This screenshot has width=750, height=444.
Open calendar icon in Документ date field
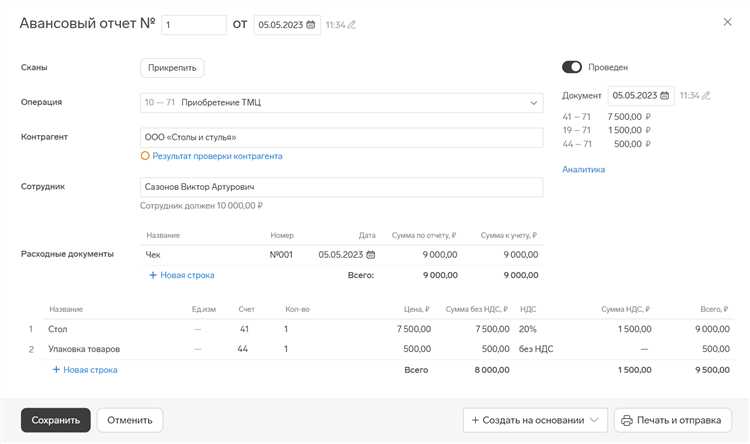pos(665,96)
